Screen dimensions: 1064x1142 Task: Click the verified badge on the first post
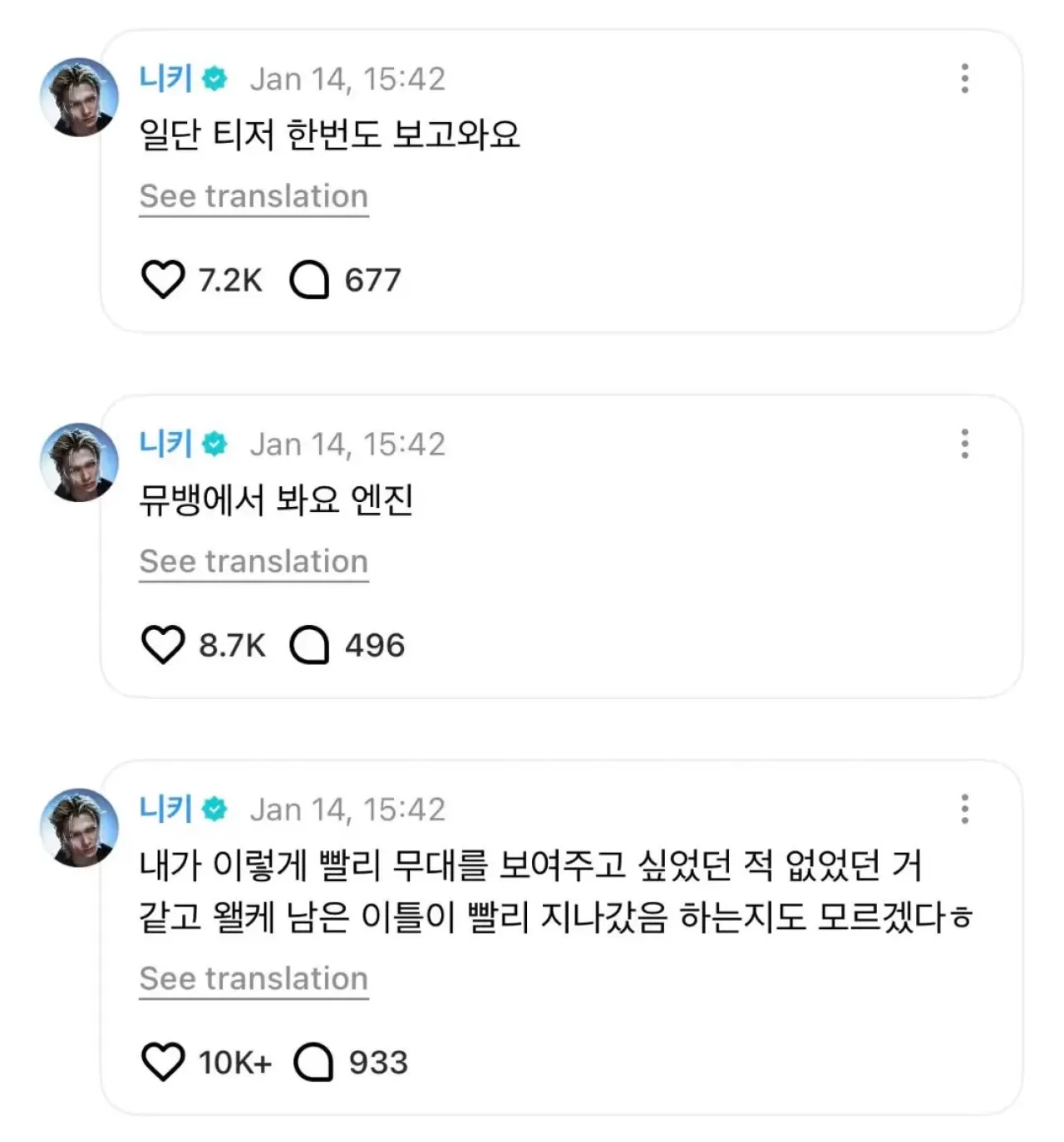click(x=215, y=79)
